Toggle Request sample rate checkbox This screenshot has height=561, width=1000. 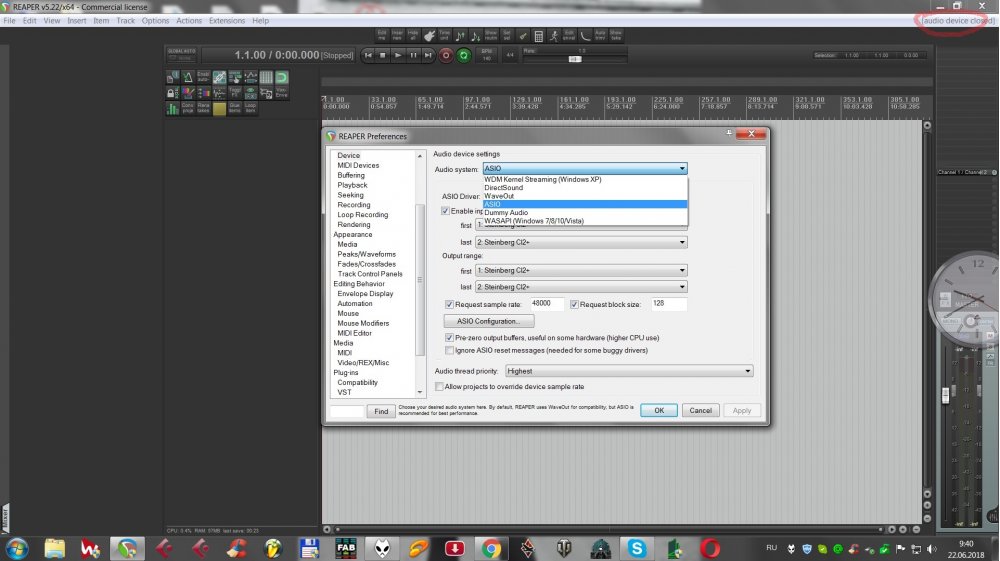tap(449, 305)
